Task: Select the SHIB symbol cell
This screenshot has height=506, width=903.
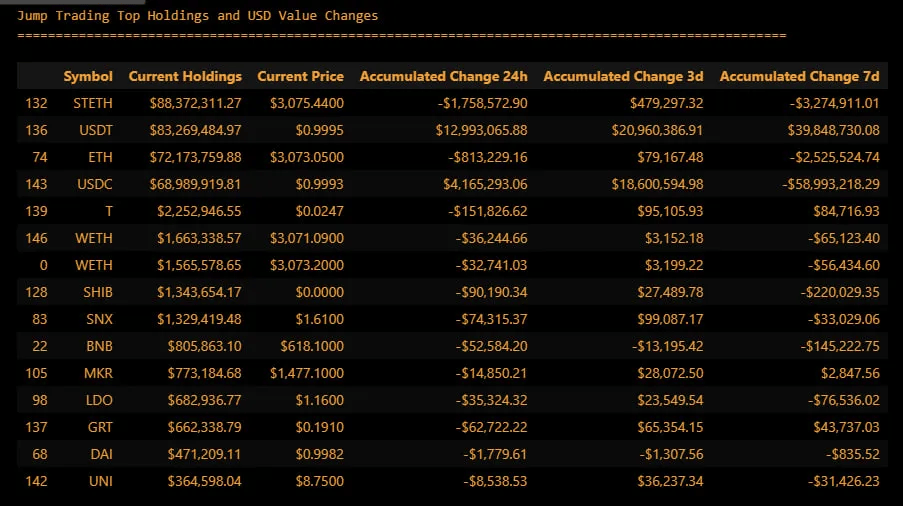Action: coord(98,292)
